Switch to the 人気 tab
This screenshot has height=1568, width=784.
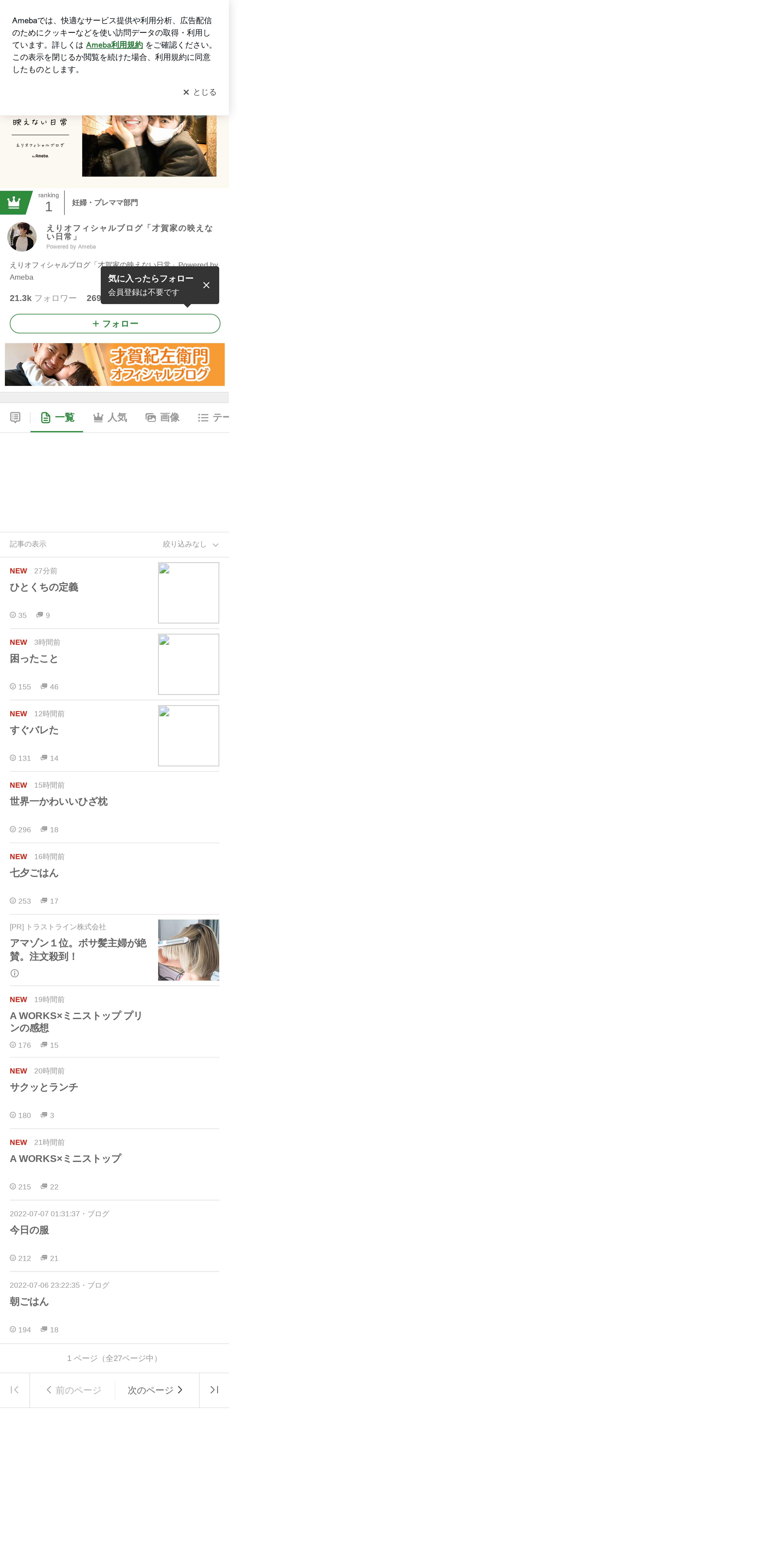point(110,418)
